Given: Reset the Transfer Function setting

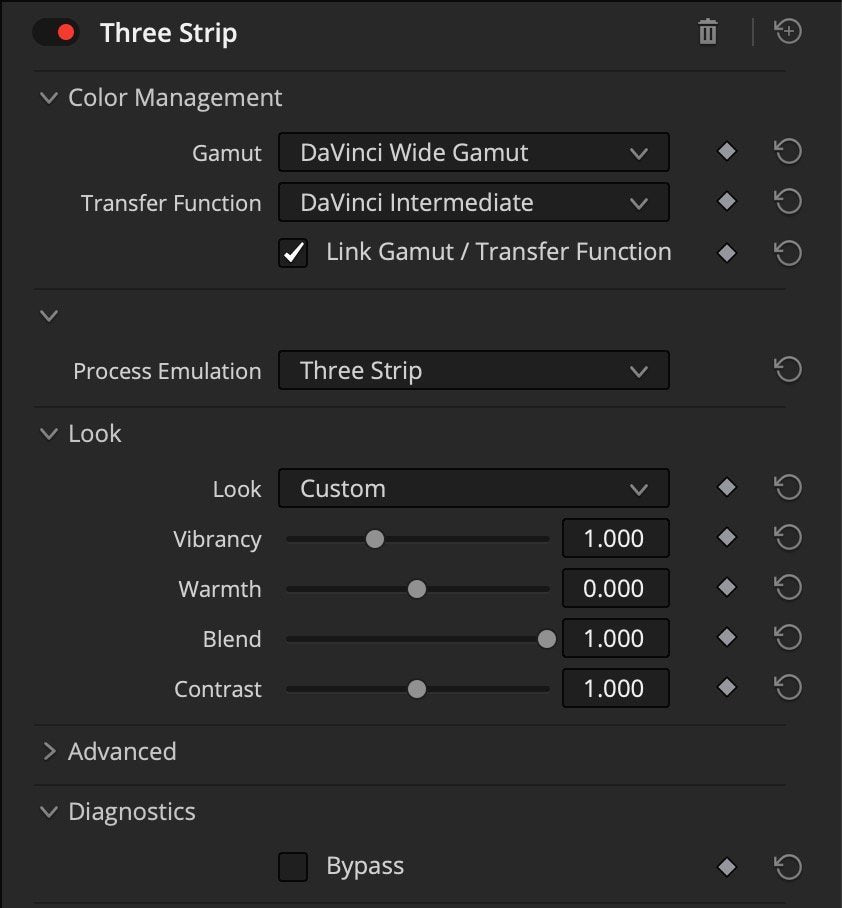Looking at the screenshot, I should [x=788, y=202].
